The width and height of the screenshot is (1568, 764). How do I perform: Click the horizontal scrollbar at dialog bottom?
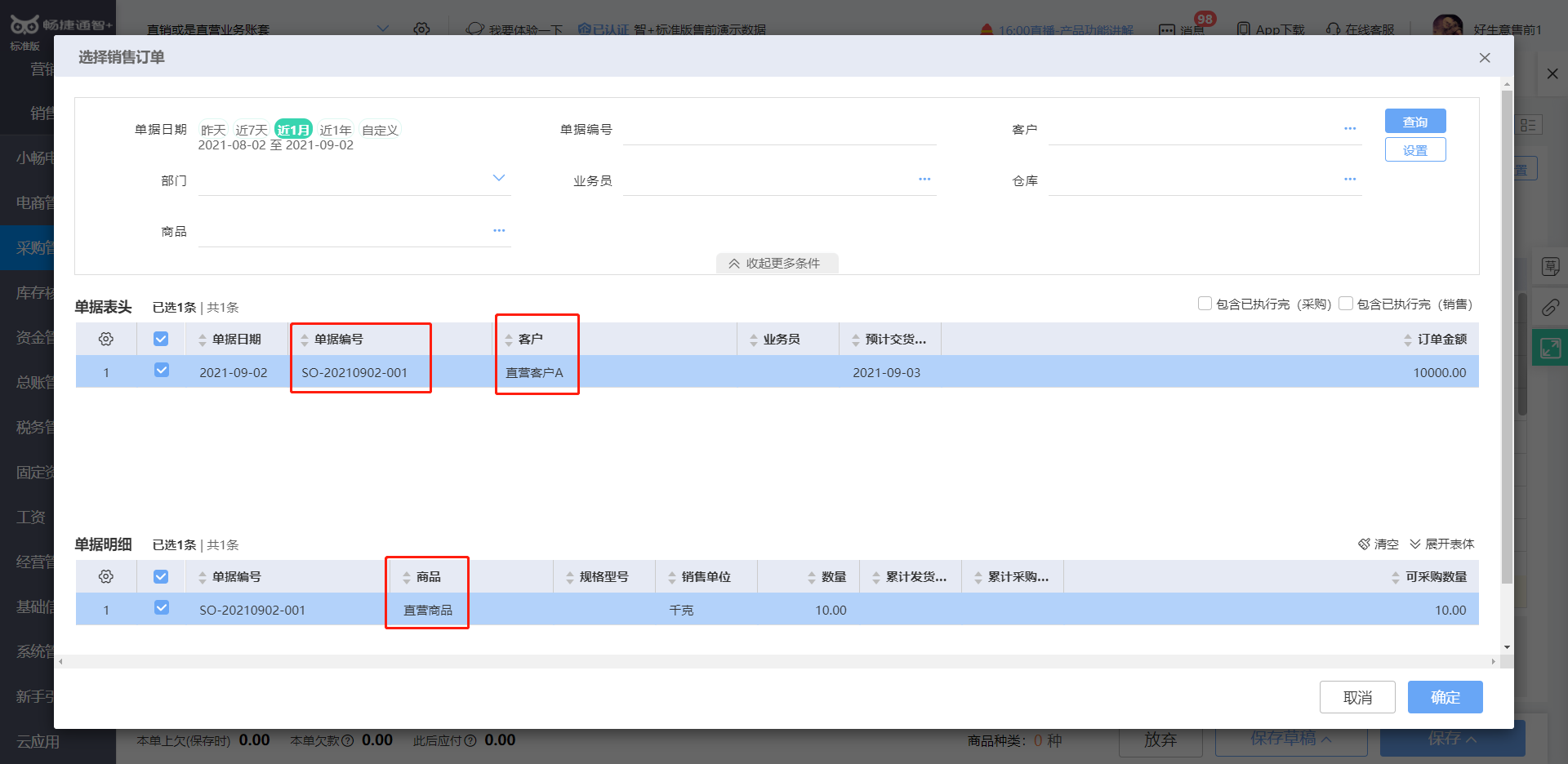pos(776,661)
